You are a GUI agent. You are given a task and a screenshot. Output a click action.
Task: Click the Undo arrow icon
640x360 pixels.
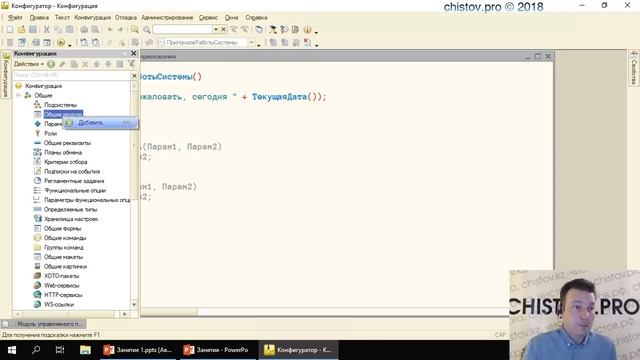[x=110, y=29]
